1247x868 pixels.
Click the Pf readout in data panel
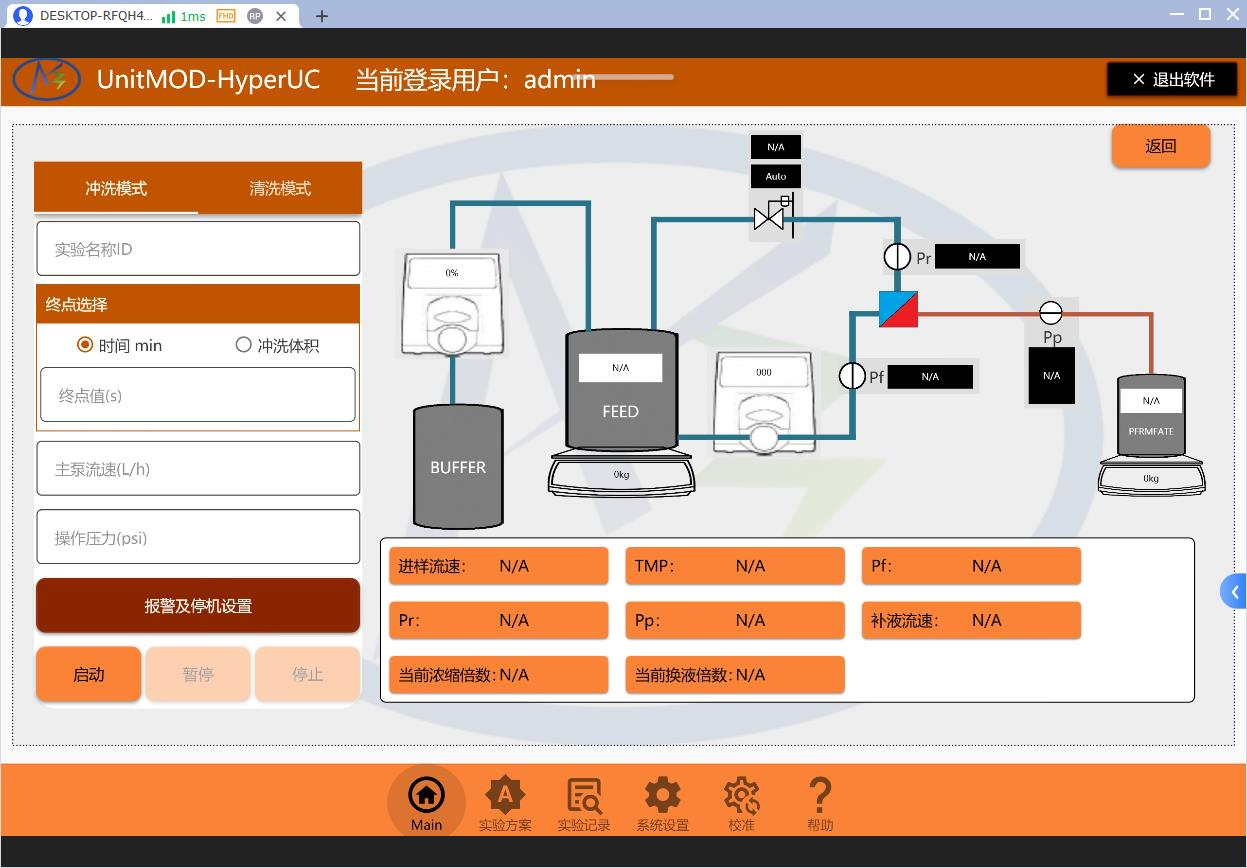point(971,566)
